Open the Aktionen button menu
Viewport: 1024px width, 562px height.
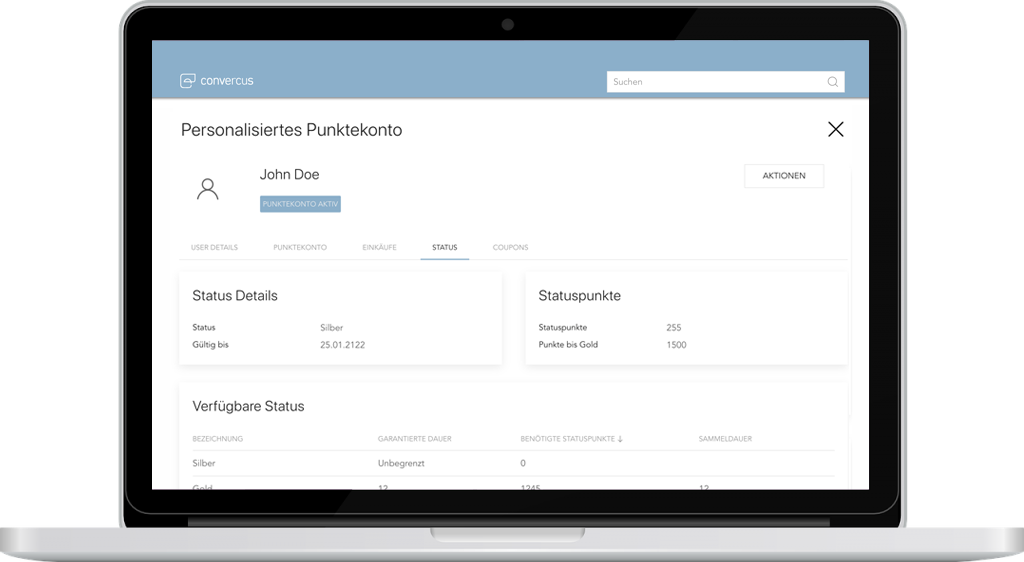(x=784, y=176)
